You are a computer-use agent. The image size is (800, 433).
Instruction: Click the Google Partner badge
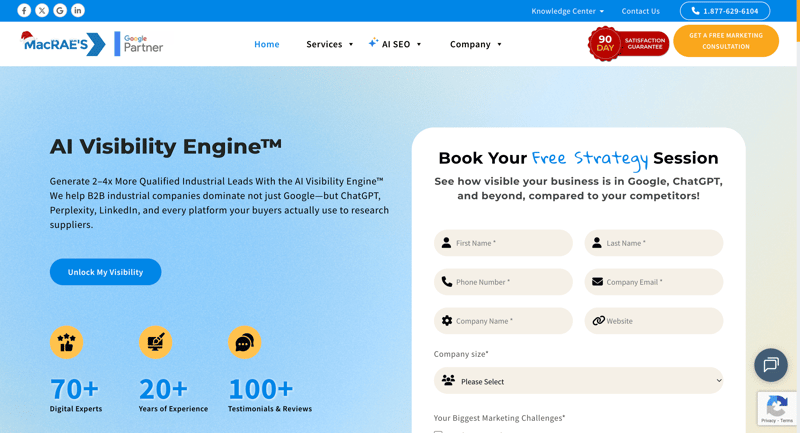pos(140,43)
